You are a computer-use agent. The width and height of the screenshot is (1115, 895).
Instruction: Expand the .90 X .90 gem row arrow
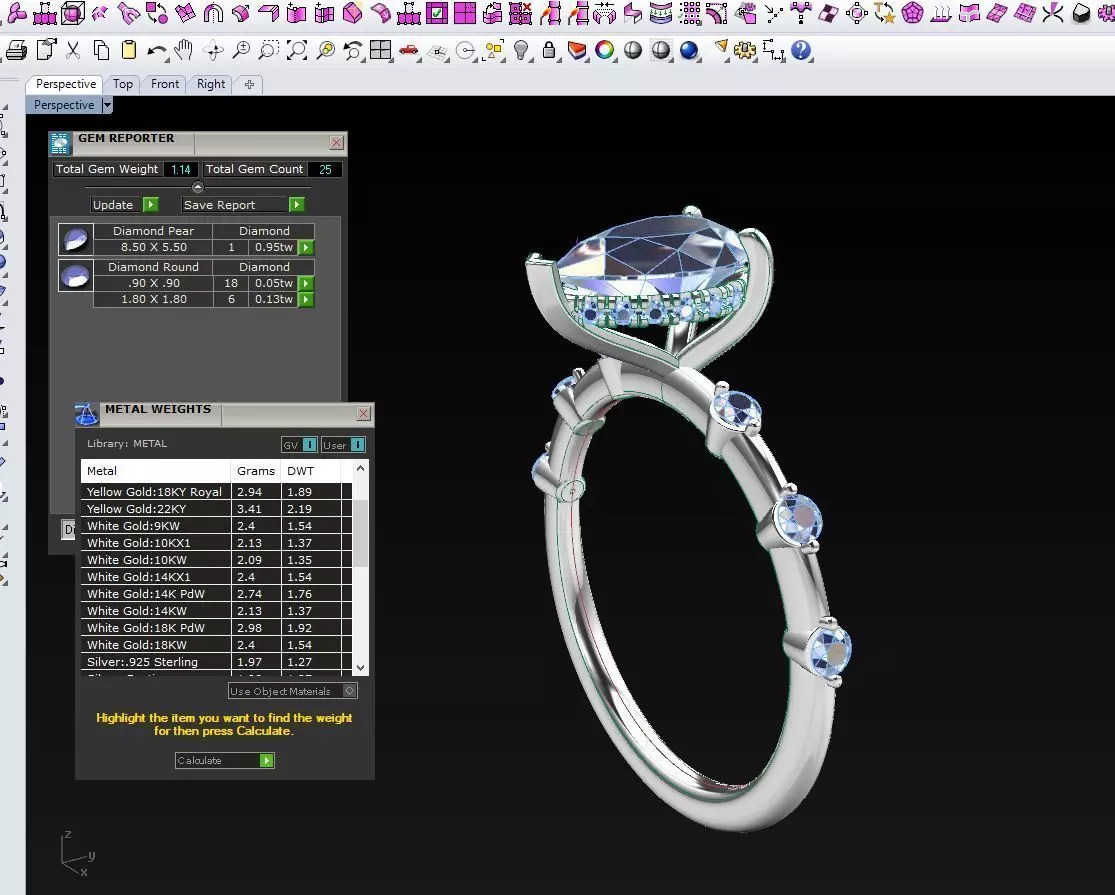(306, 283)
